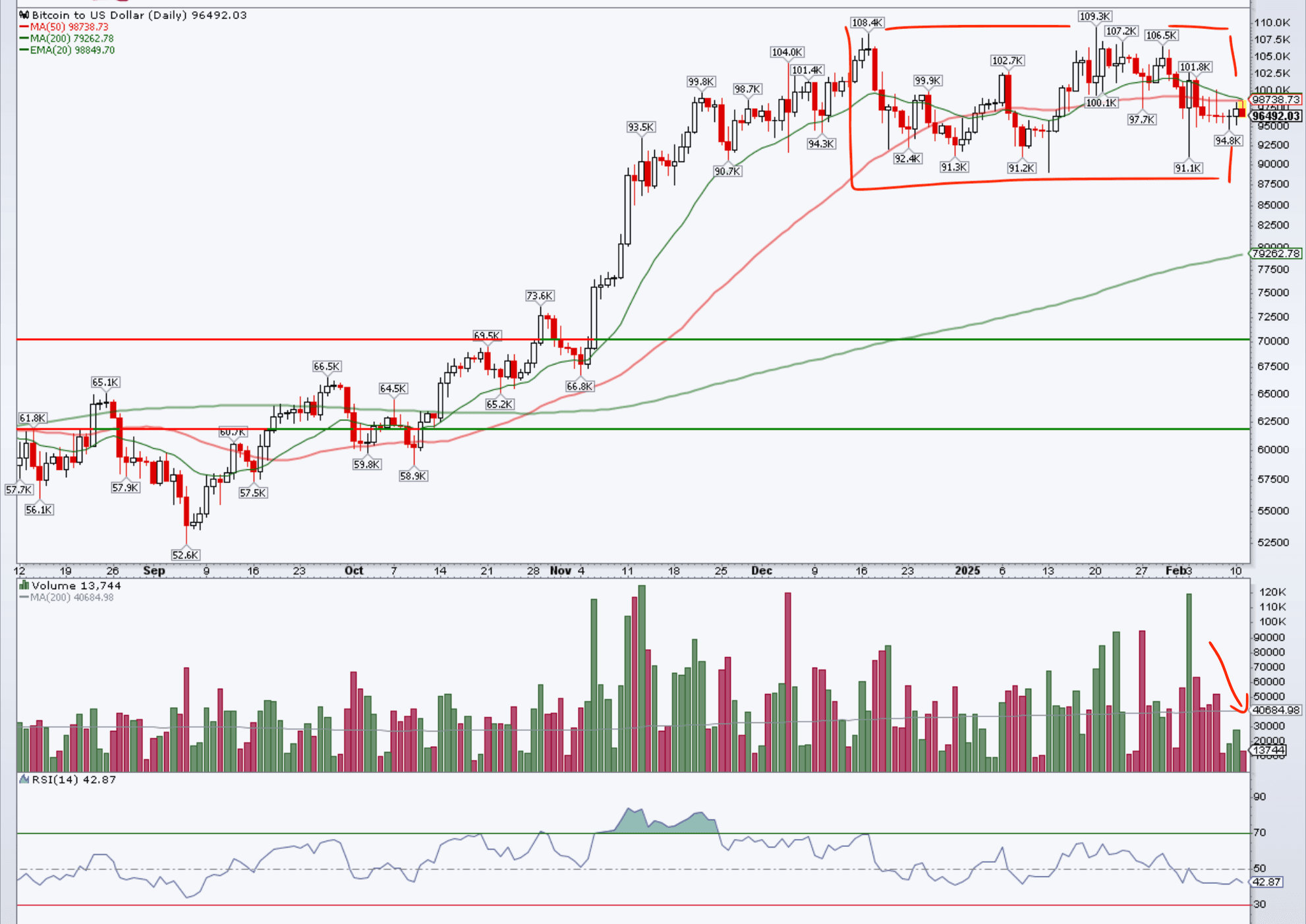Click the 56.1K low label
The height and width of the screenshot is (924, 1306).
click(39, 509)
